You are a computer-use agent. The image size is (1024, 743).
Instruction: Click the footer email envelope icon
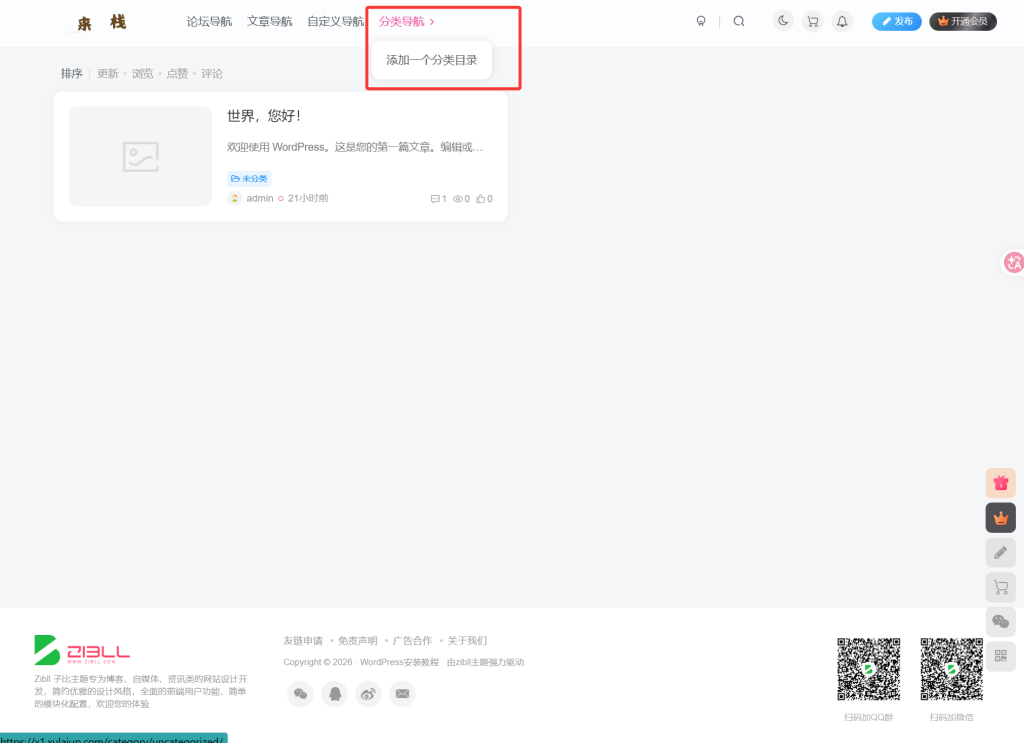tap(402, 693)
